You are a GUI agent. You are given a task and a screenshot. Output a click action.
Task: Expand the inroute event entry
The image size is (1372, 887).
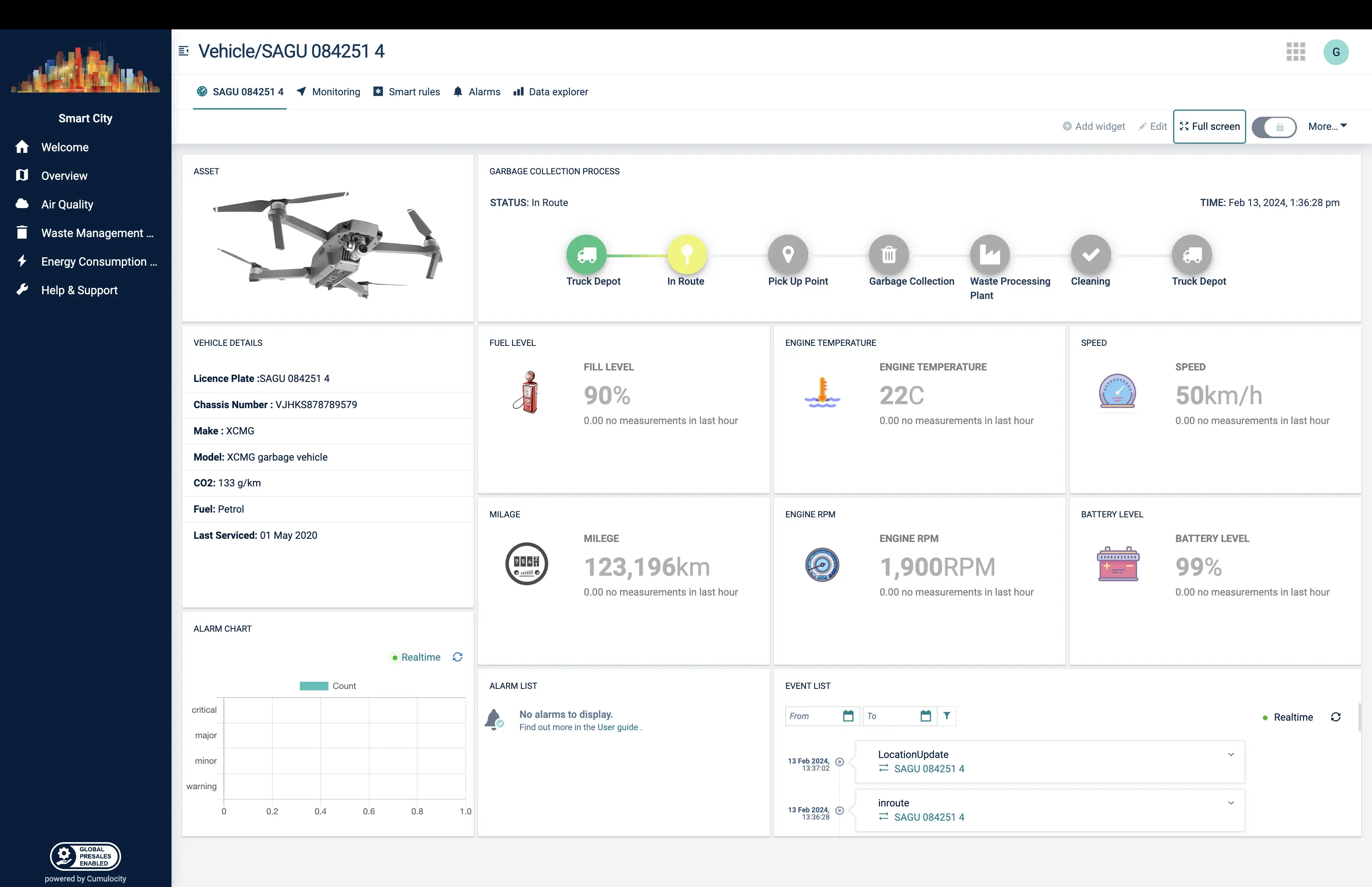1231,803
